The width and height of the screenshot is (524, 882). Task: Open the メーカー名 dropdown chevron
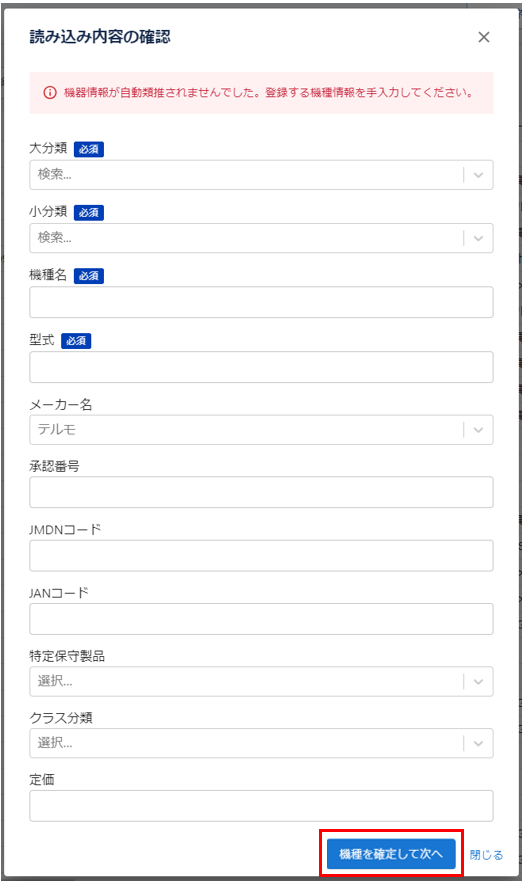click(478, 430)
